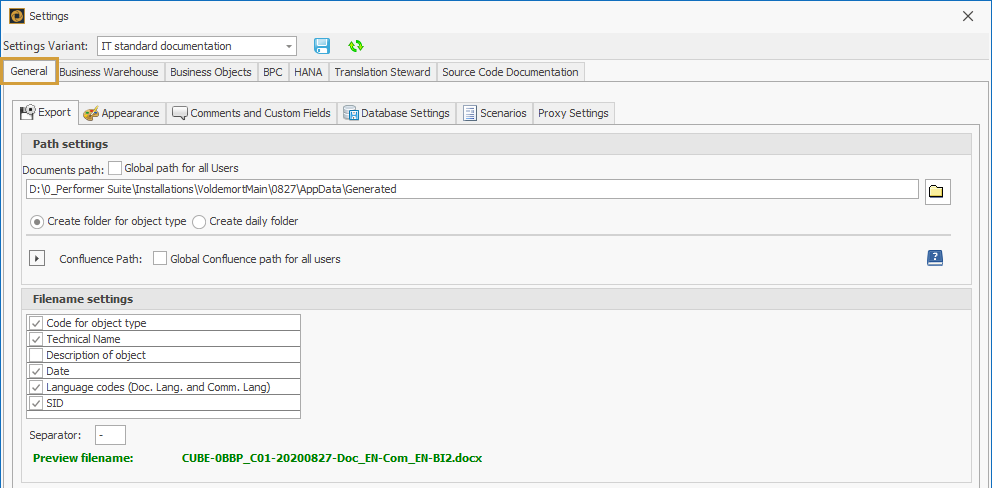
Task: Click the Separator input field
Action: (x=110, y=435)
